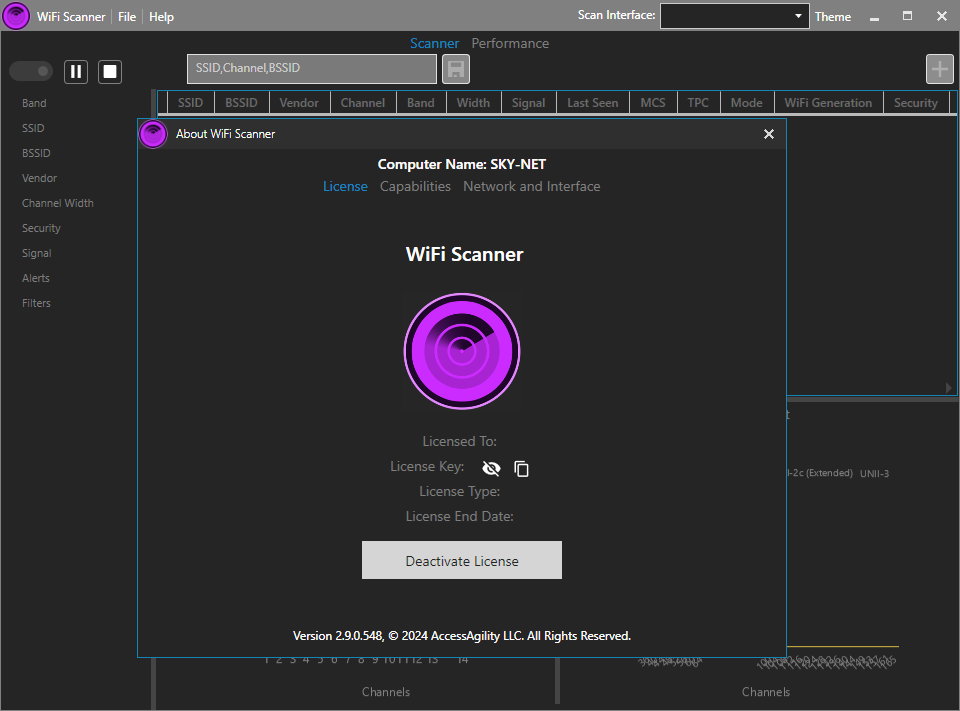Expand the Band filter in sidebar
The width and height of the screenshot is (960, 711).
click(34, 103)
